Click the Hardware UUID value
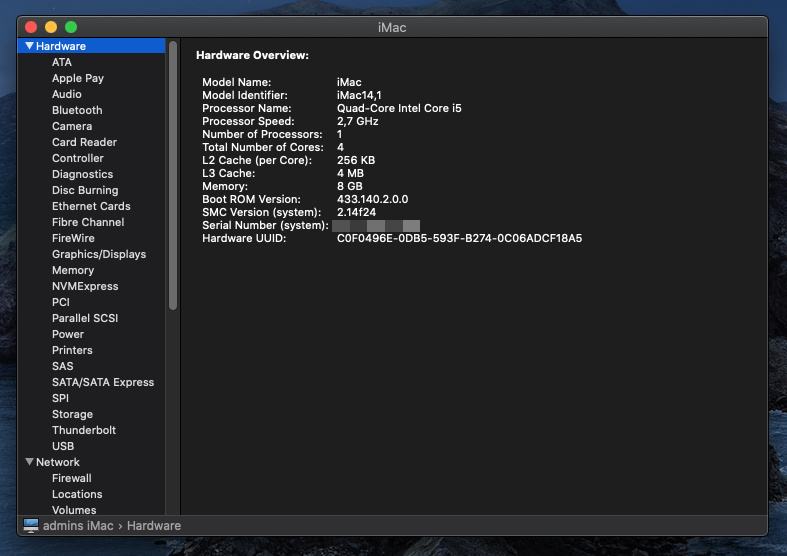787x556 pixels. [459, 239]
